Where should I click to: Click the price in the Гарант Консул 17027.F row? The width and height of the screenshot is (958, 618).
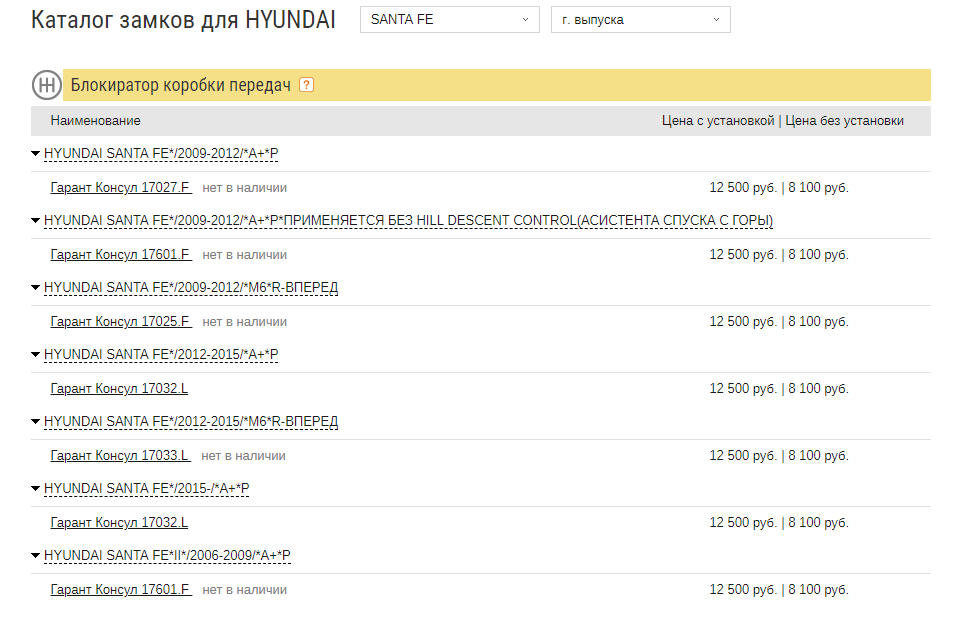779,187
